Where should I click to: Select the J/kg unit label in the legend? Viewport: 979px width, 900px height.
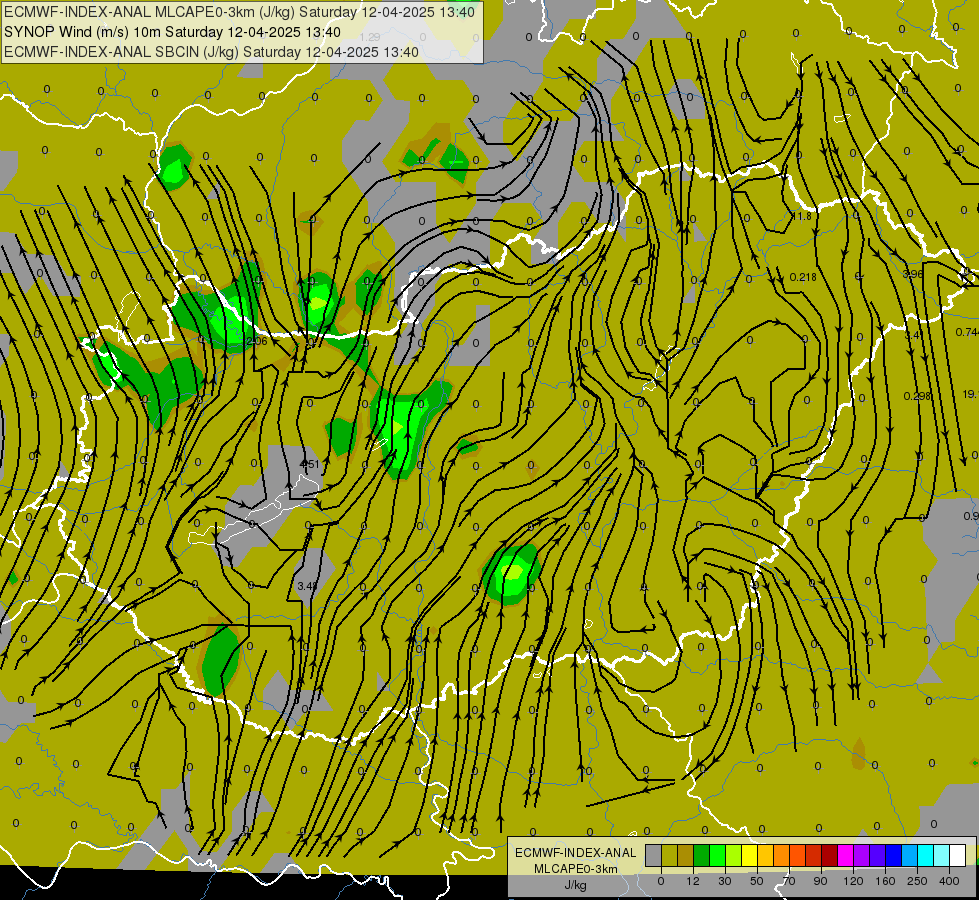tap(576, 885)
